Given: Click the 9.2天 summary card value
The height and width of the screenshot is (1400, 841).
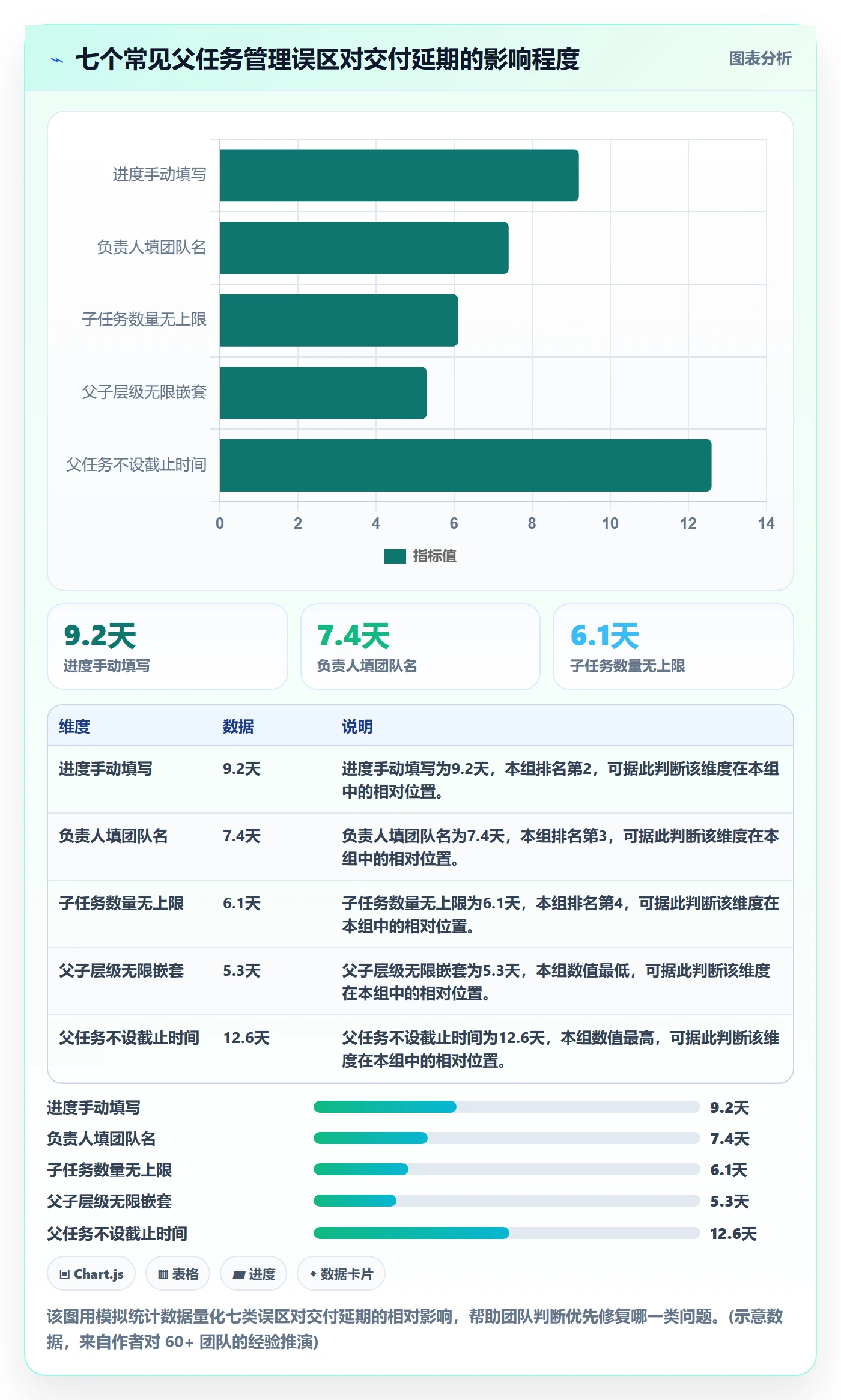Looking at the screenshot, I should tap(100, 636).
